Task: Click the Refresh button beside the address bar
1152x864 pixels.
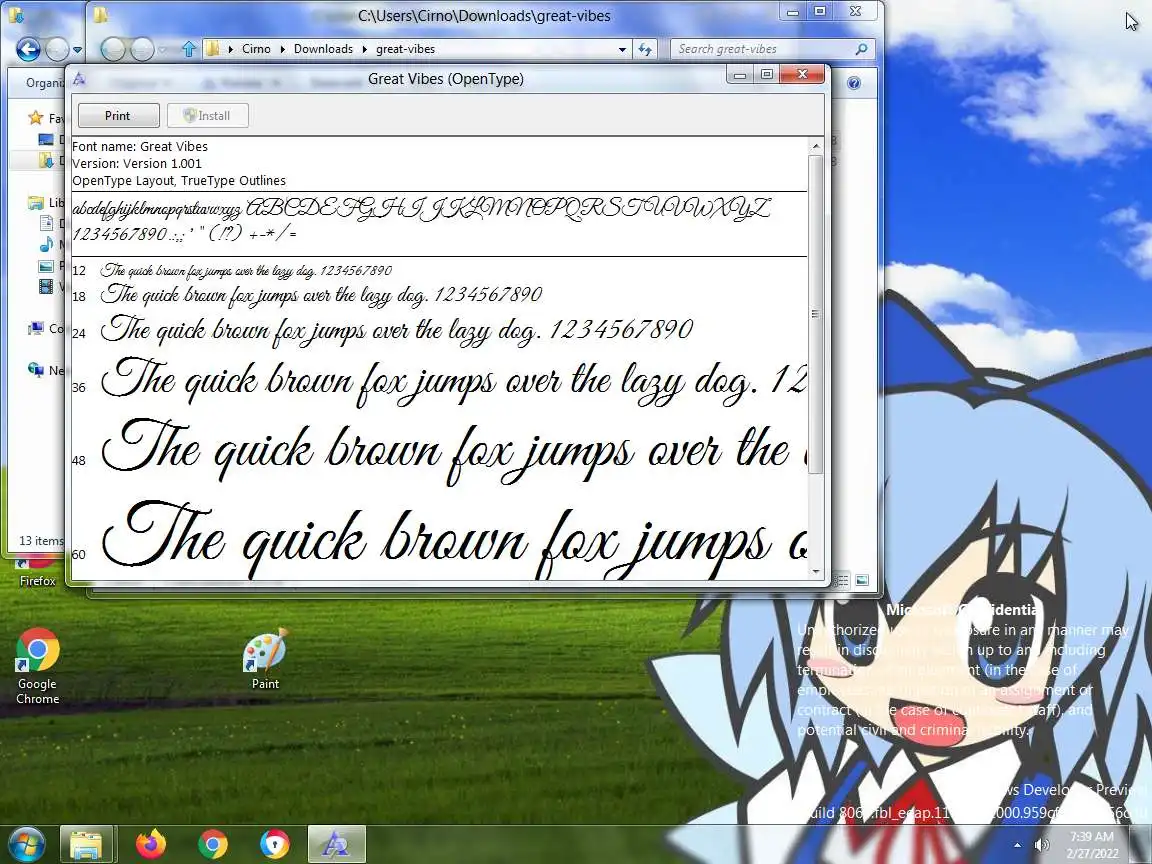Action: pyautogui.click(x=645, y=49)
